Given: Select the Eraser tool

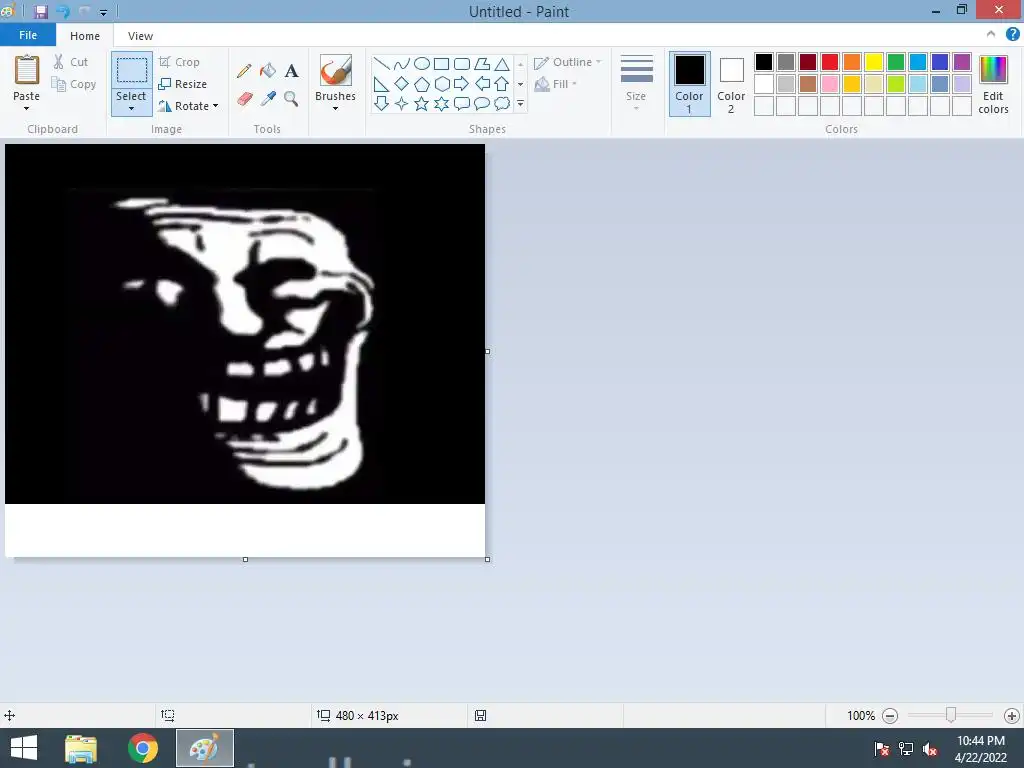Looking at the screenshot, I should pyautogui.click(x=244, y=99).
